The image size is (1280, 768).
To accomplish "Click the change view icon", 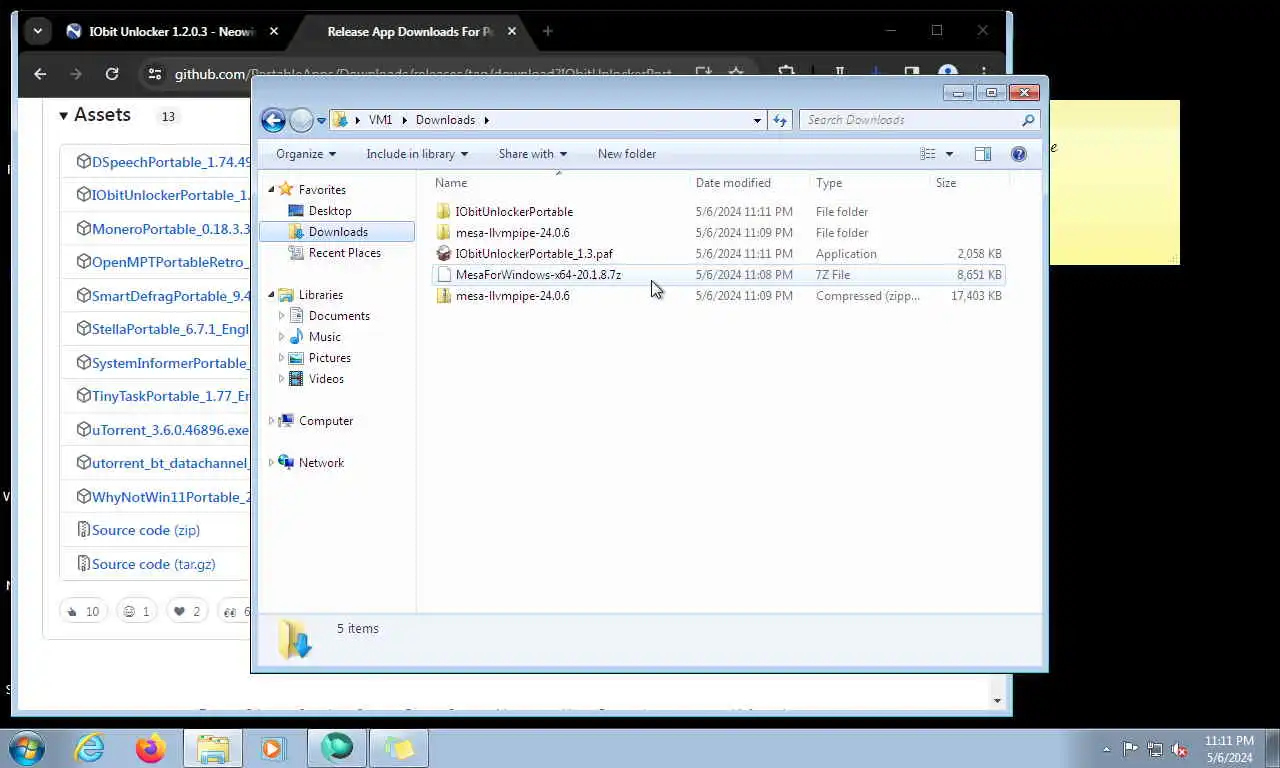I will (928, 154).
